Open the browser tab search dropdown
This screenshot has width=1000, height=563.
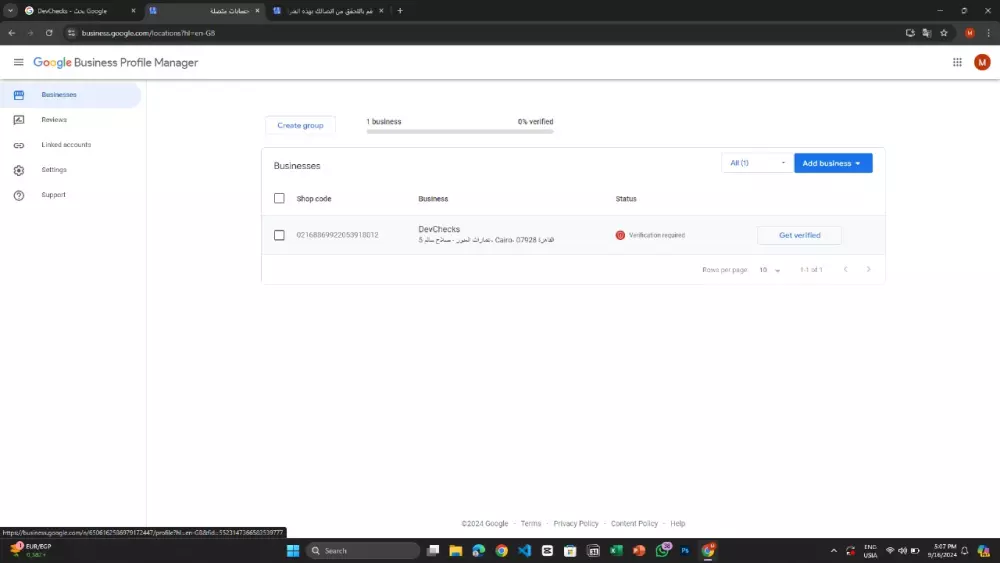pos(10,11)
